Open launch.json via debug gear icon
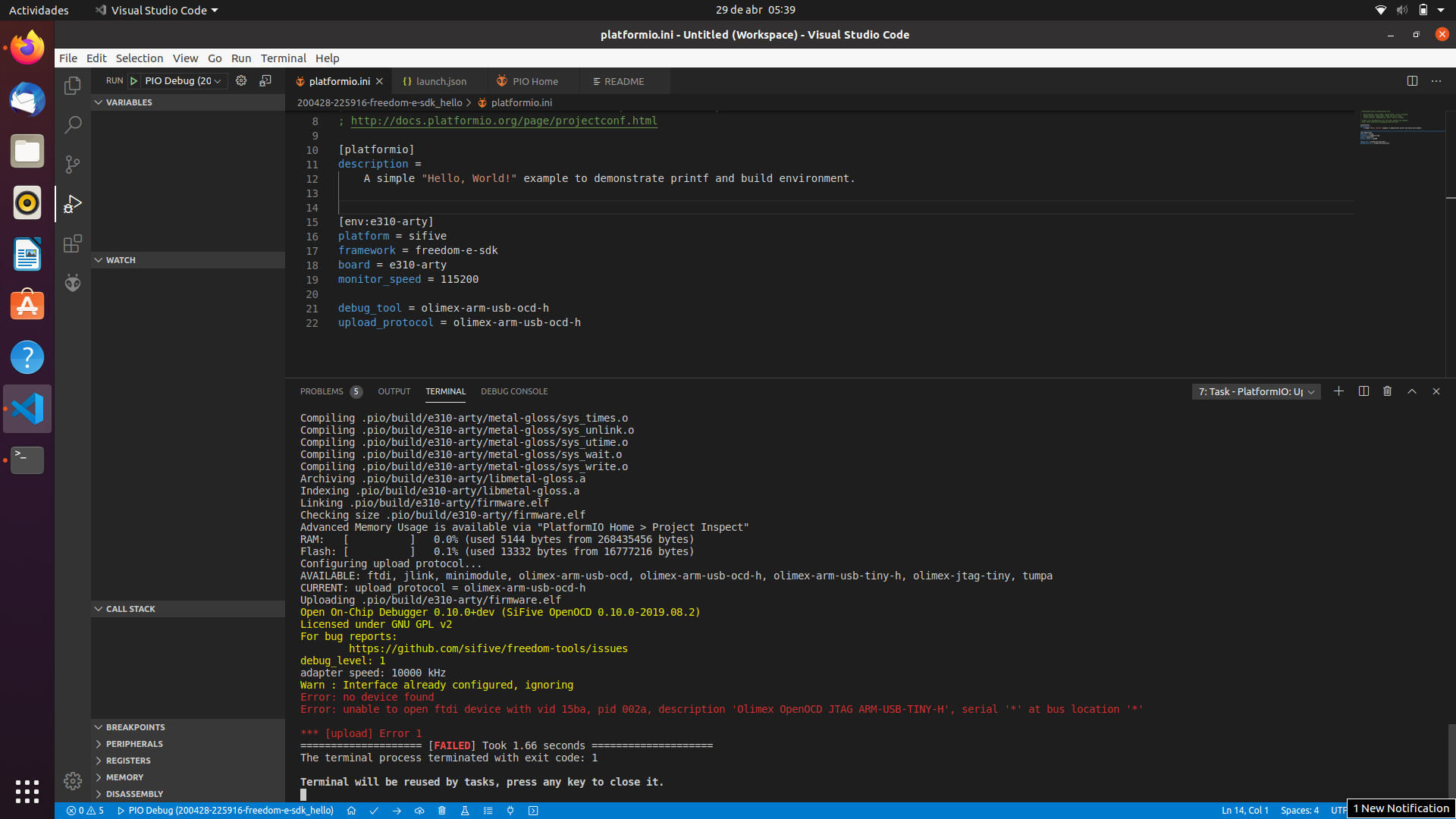1456x819 pixels. click(241, 81)
